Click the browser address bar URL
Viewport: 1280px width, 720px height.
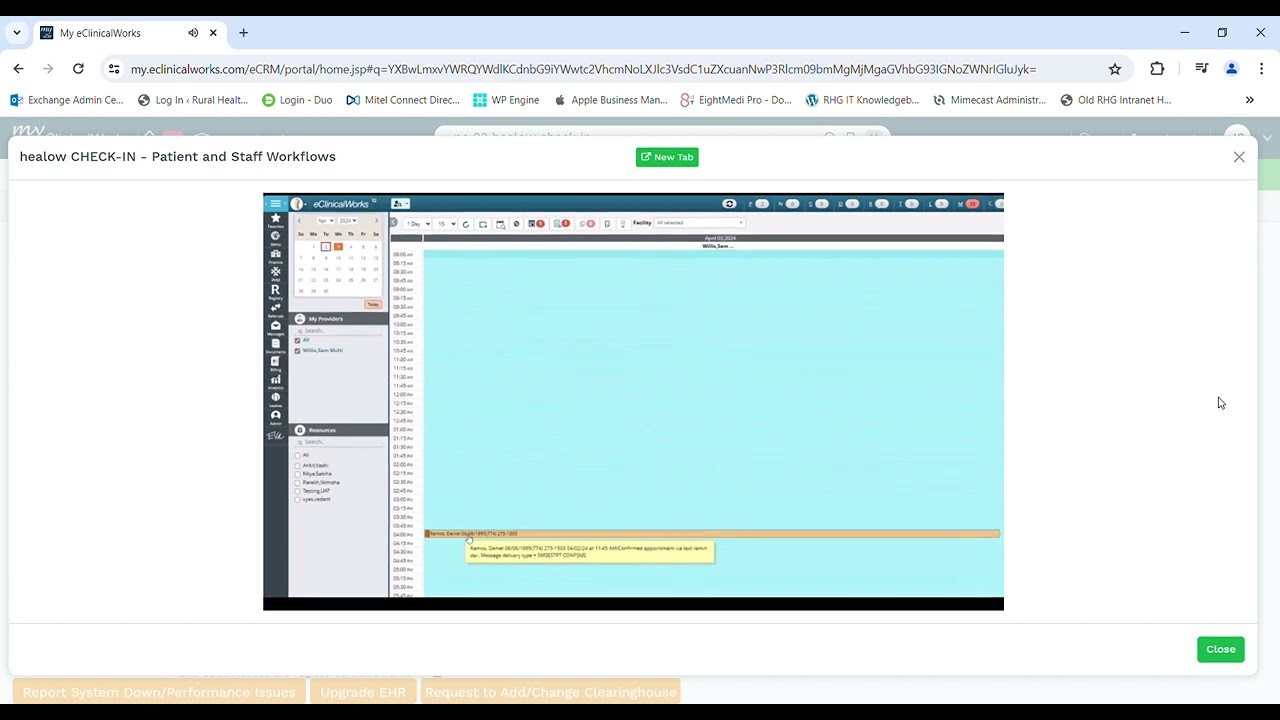pos(583,69)
